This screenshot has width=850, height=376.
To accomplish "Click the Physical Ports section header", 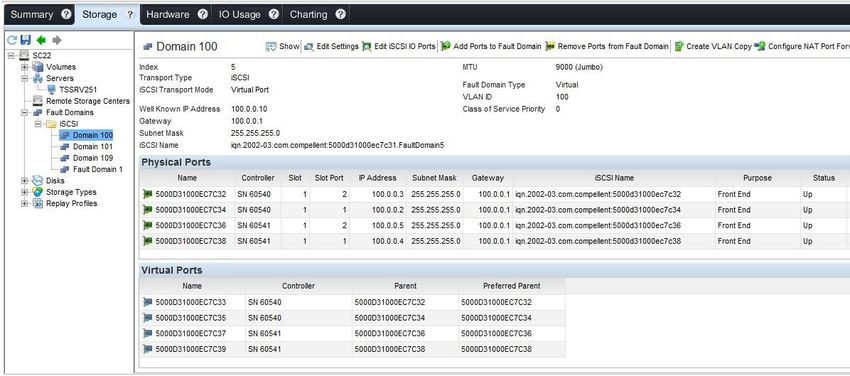I will coord(176,162).
